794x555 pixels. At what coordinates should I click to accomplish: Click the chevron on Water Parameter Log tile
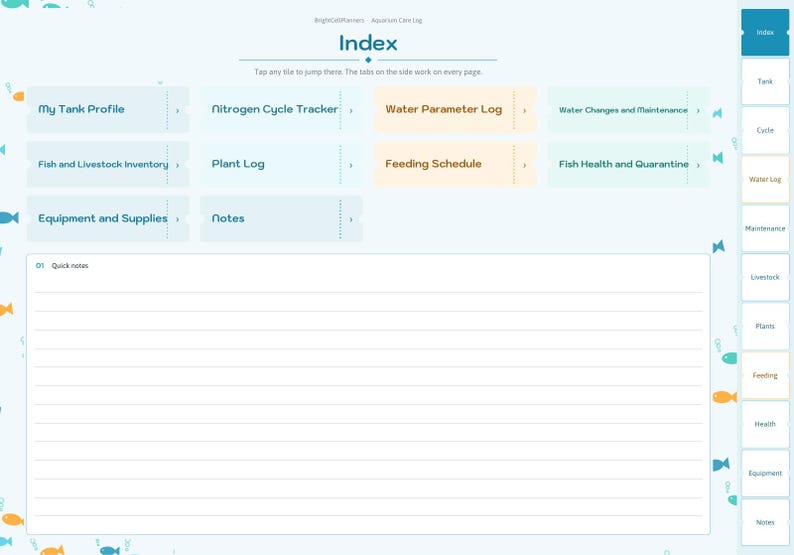pos(525,110)
